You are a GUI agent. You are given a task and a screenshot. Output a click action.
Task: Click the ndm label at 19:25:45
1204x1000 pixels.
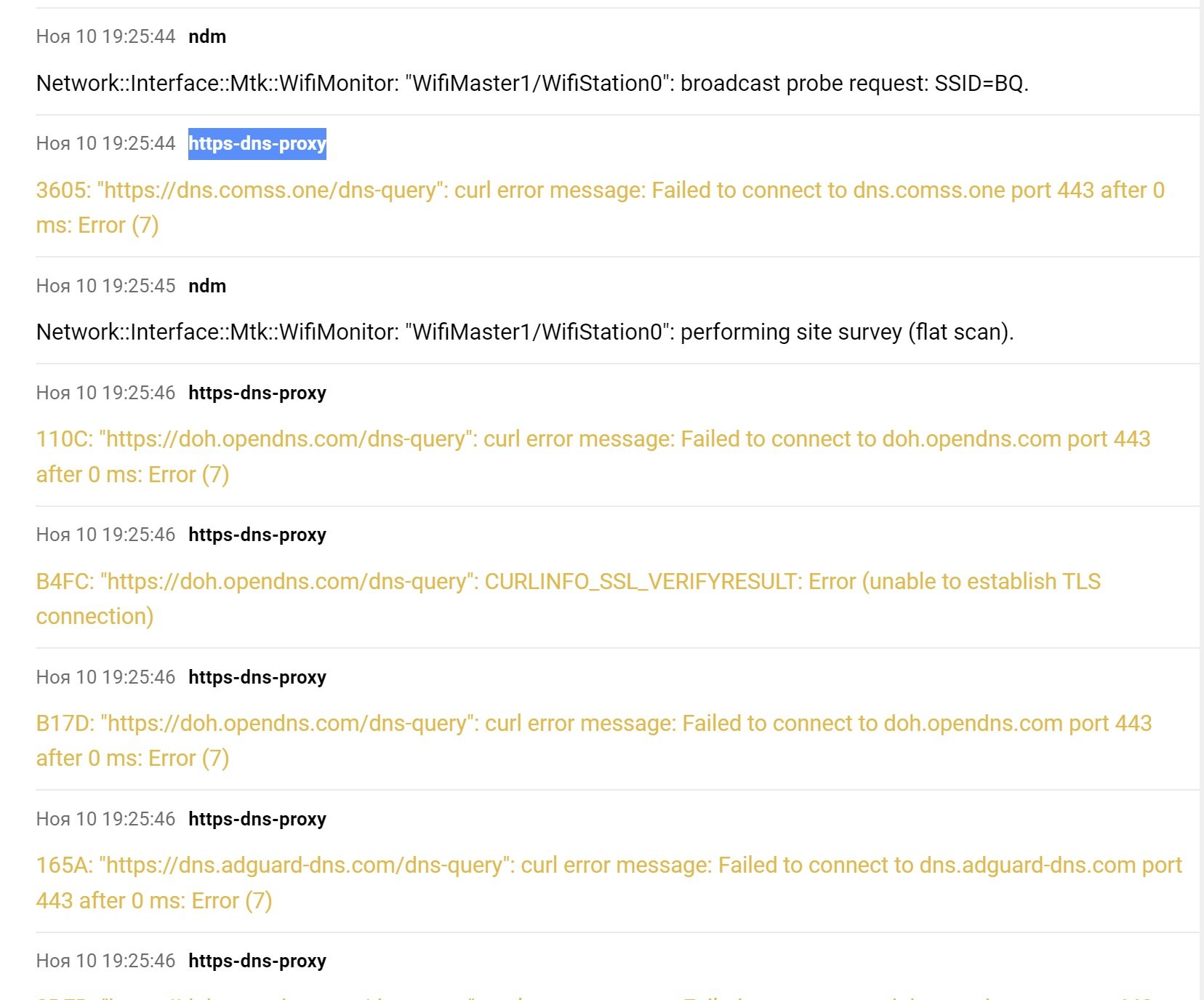[x=207, y=286]
